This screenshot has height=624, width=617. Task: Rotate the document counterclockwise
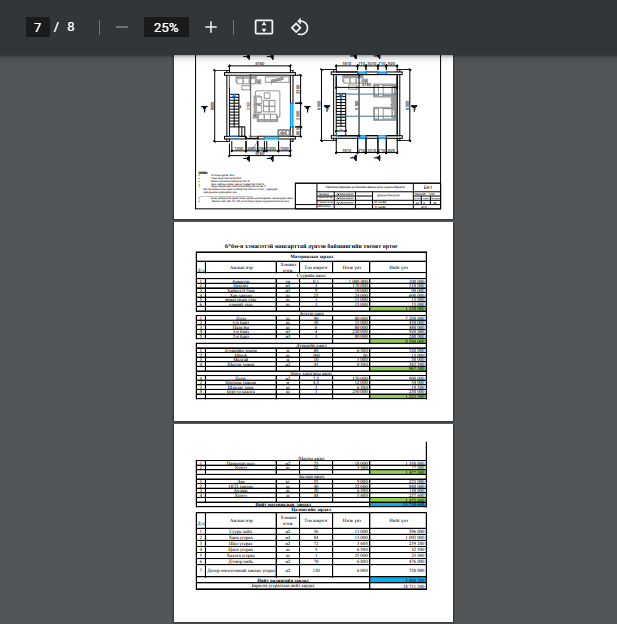tap(299, 27)
